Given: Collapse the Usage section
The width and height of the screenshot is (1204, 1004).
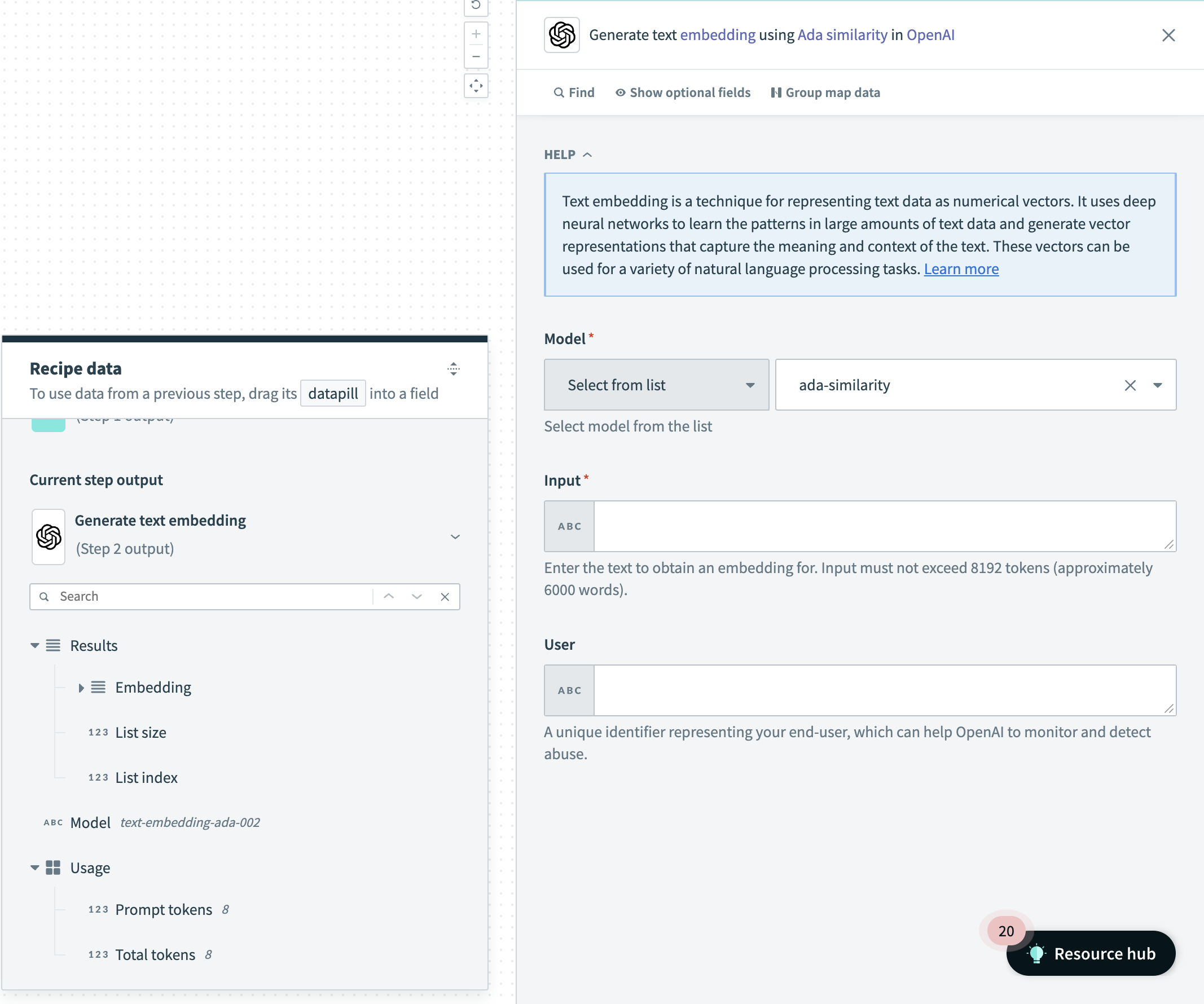Looking at the screenshot, I should pyautogui.click(x=34, y=868).
